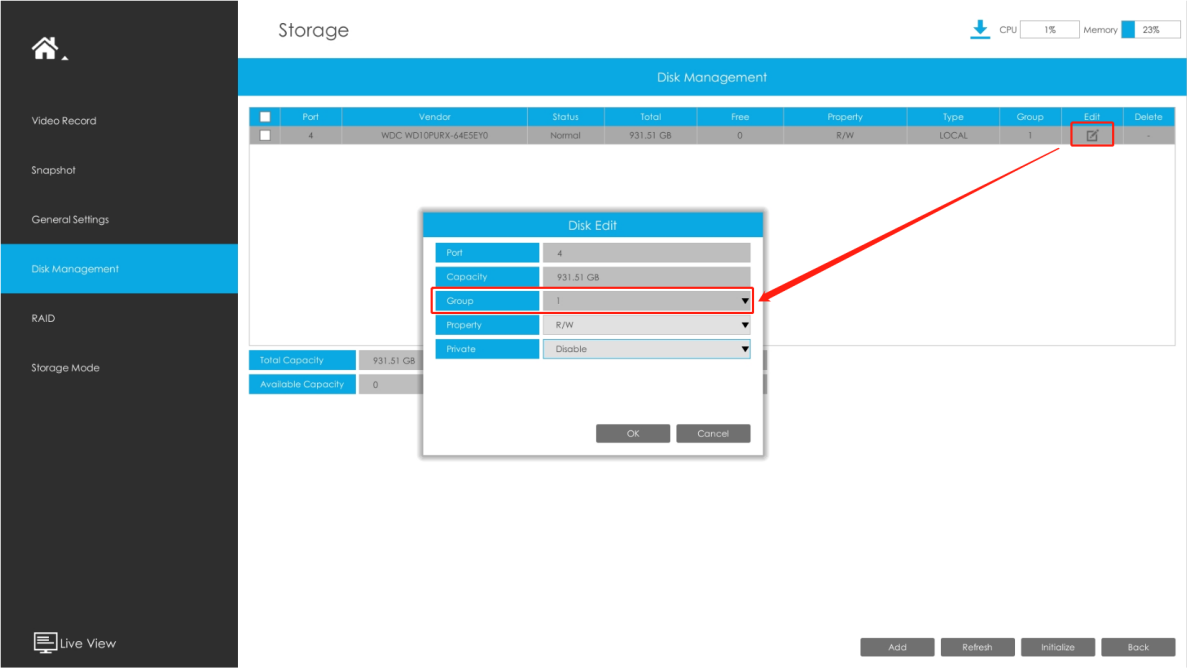Click the Normal status cell

[x=566, y=136]
